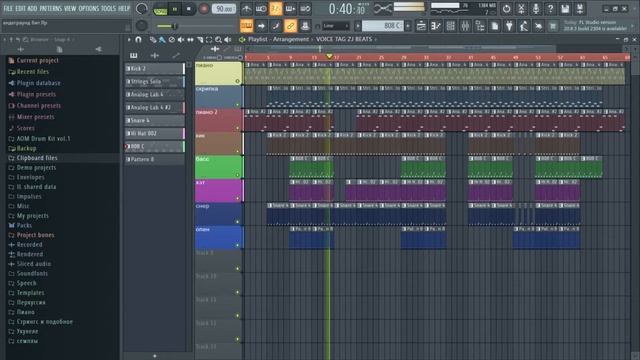The image size is (640, 360).
Task: Open the tempo tapper icon
Action: click(524, 26)
